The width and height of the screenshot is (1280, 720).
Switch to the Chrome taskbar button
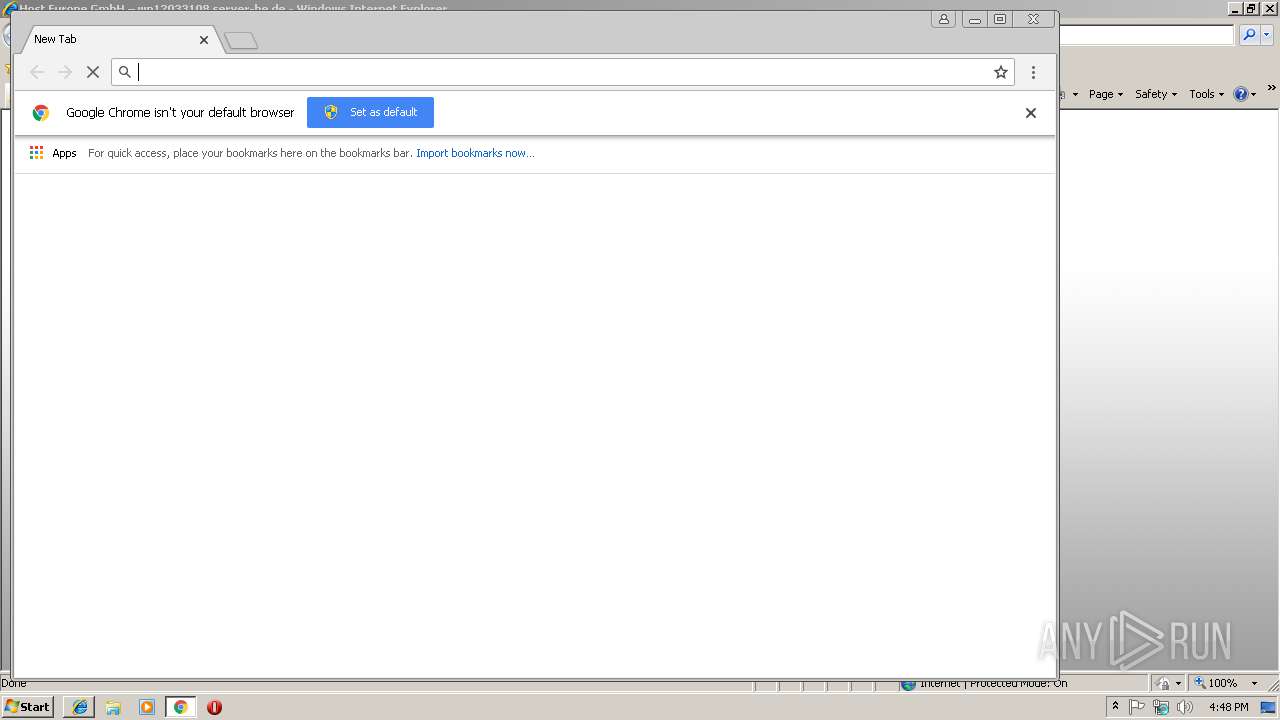point(180,707)
